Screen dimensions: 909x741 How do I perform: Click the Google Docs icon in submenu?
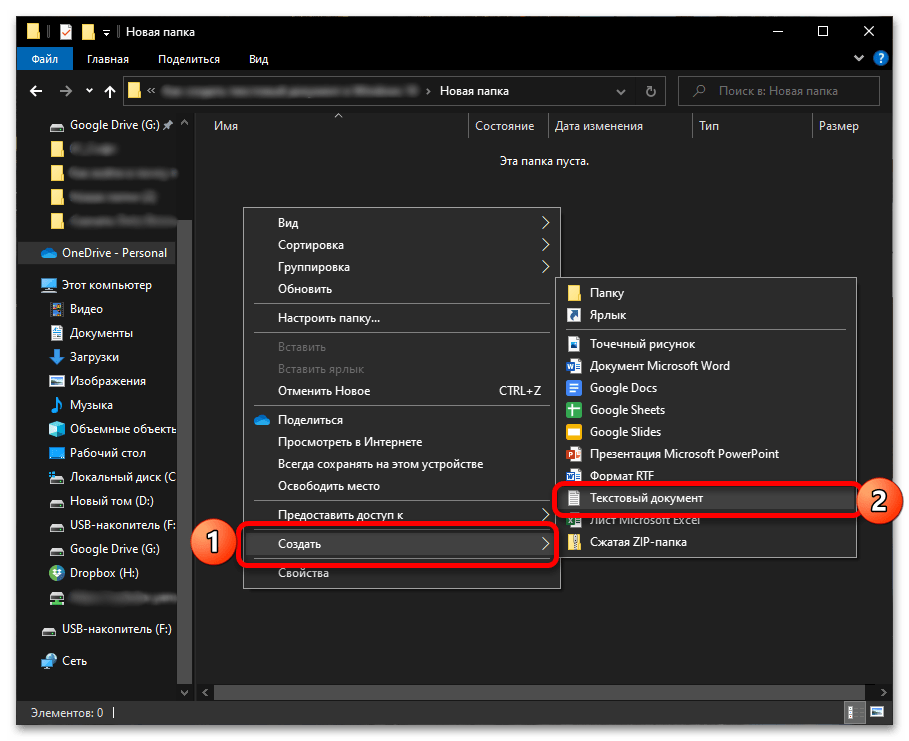[x=574, y=388]
